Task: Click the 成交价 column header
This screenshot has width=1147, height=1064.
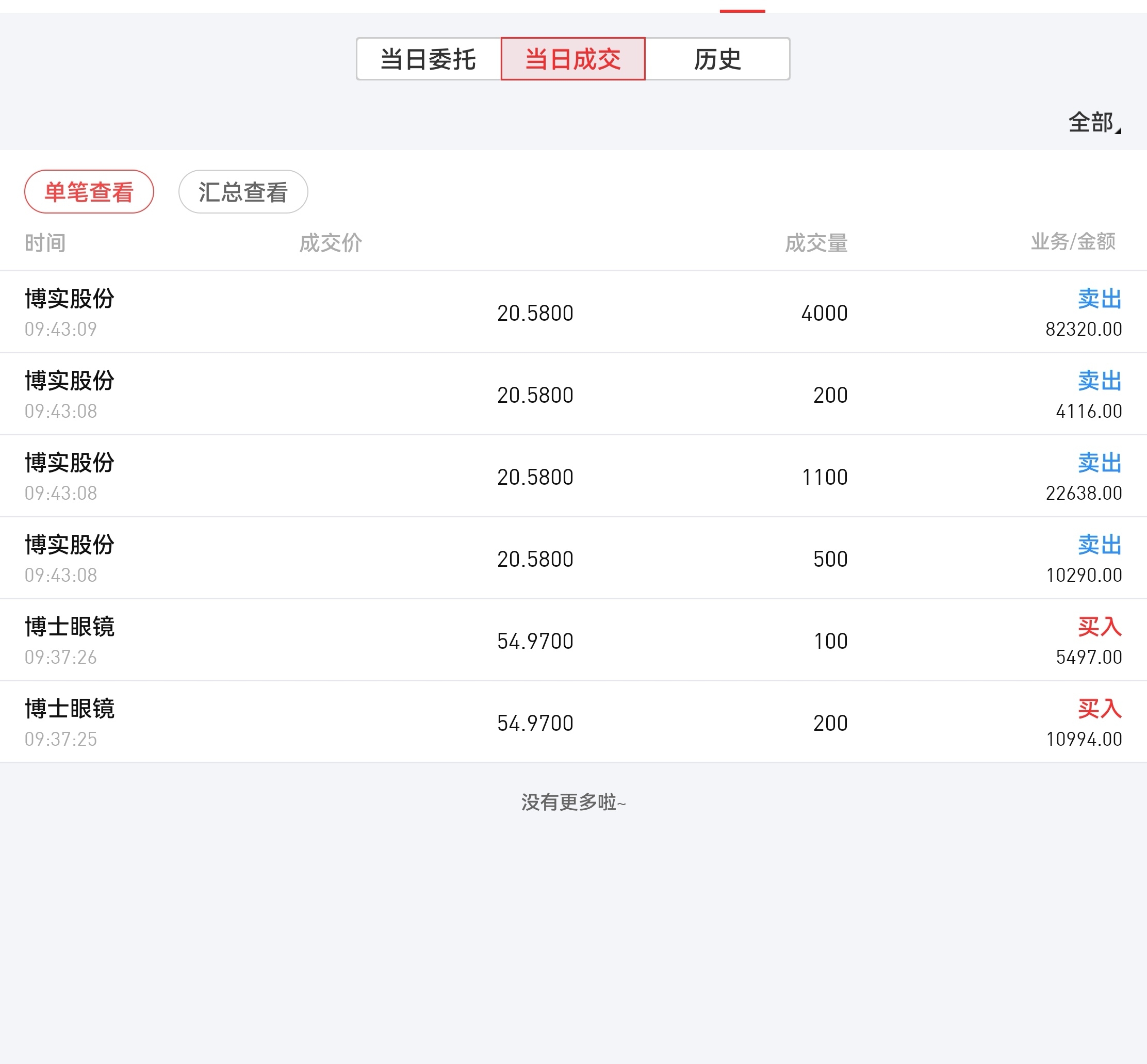Action: [x=331, y=243]
